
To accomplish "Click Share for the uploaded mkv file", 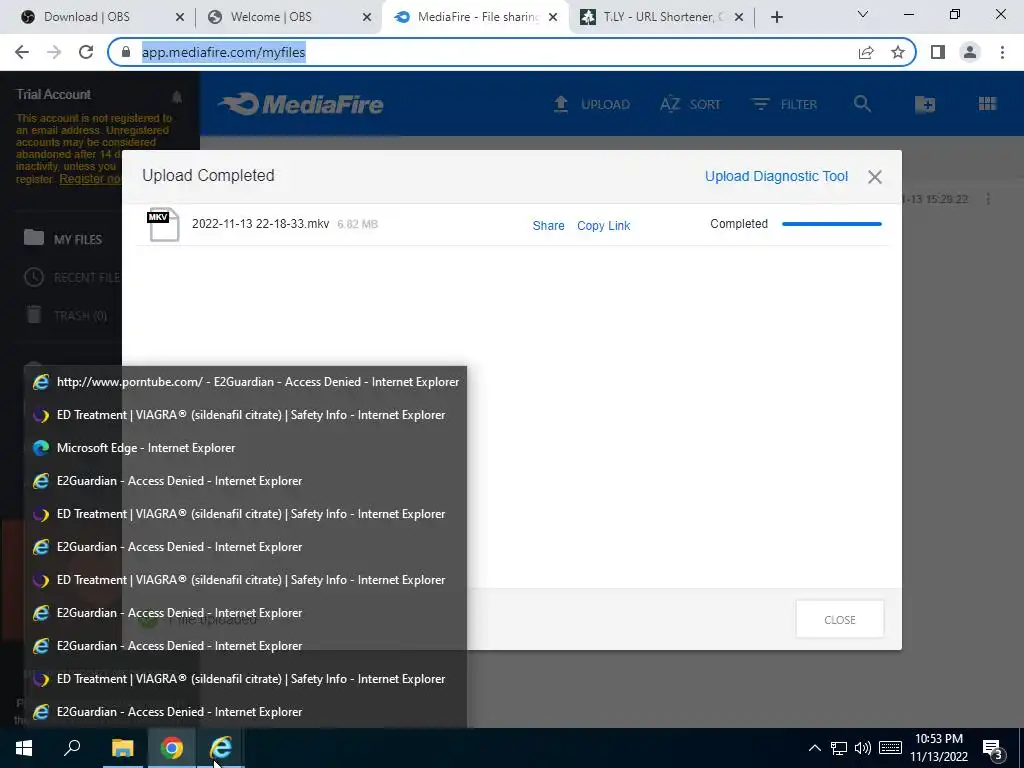I will (x=548, y=225).
